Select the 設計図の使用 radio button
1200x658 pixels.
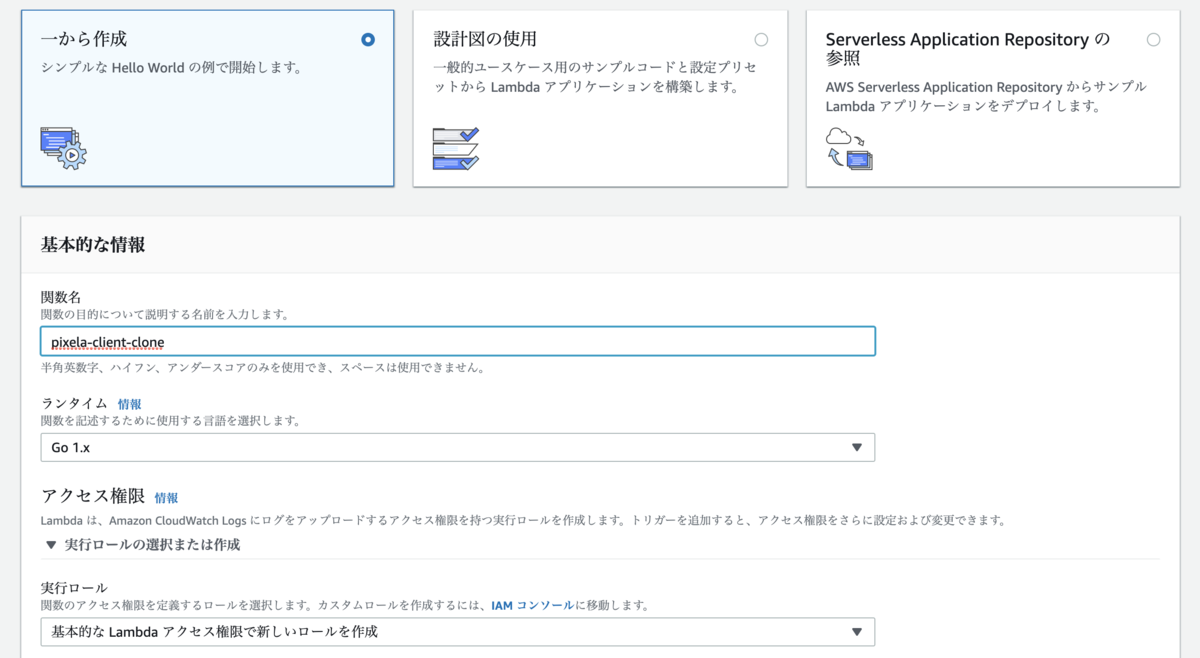[761, 40]
